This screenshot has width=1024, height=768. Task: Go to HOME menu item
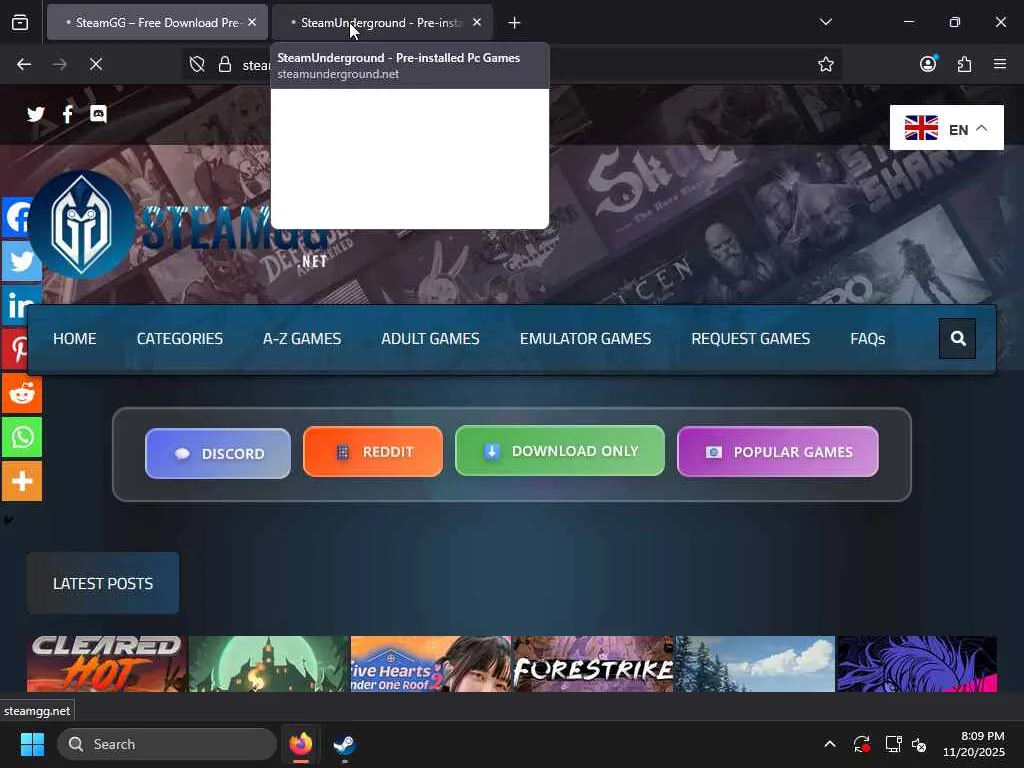click(74, 339)
